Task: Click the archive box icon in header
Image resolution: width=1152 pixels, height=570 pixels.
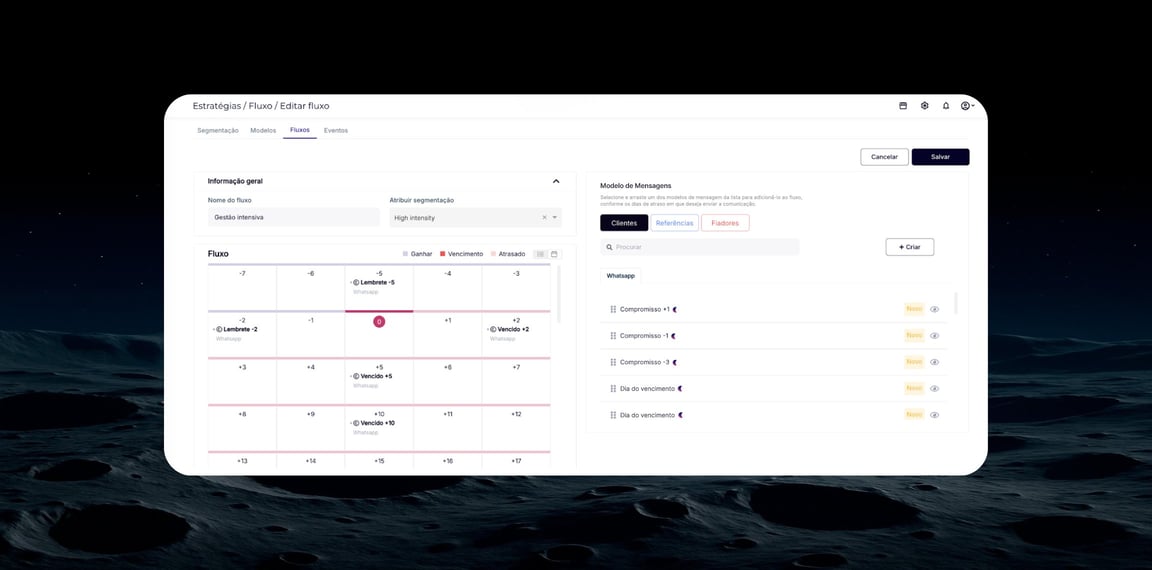Action: pos(903,106)
